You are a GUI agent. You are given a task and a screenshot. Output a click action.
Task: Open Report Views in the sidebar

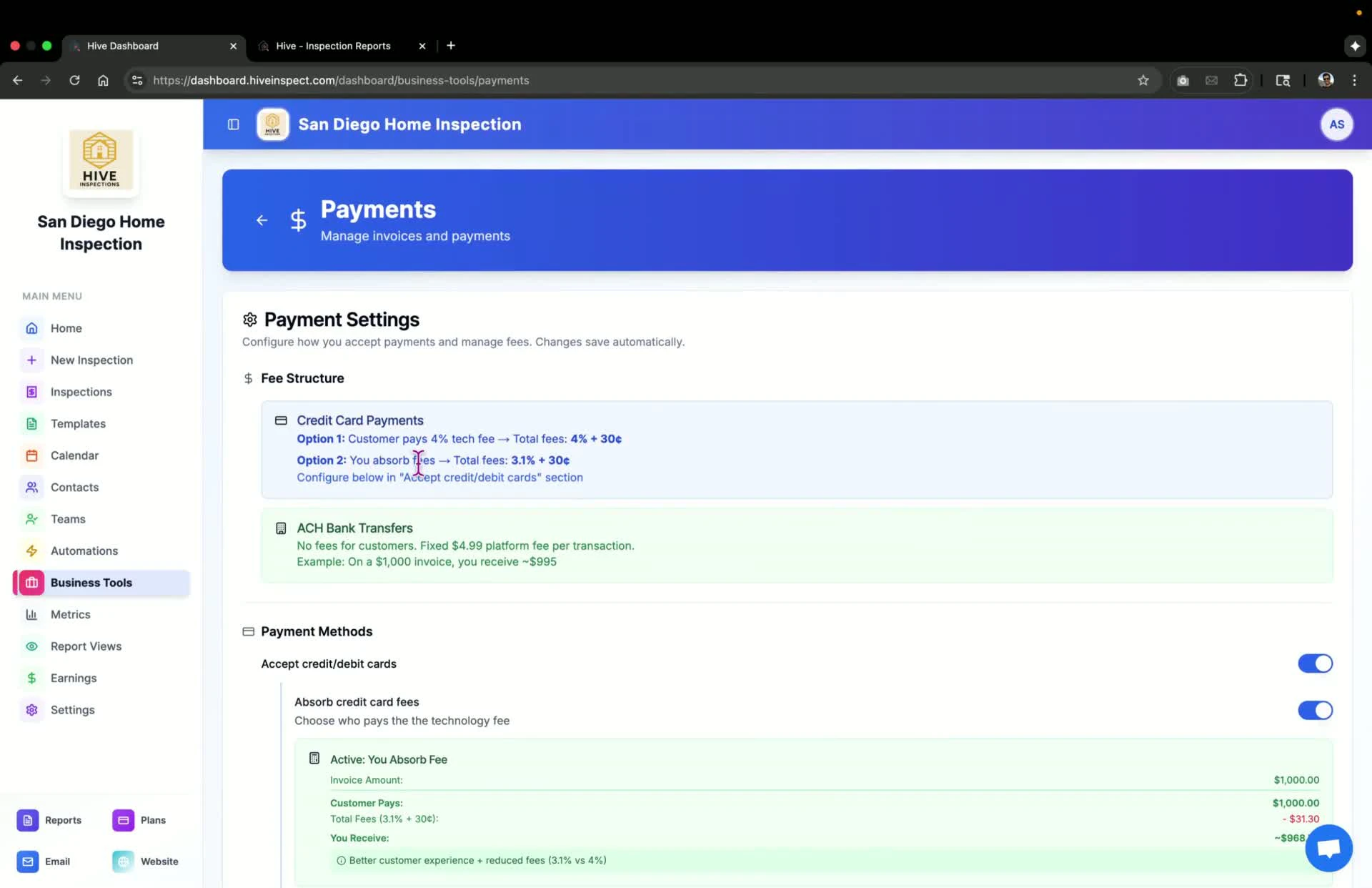pos(101,646)
